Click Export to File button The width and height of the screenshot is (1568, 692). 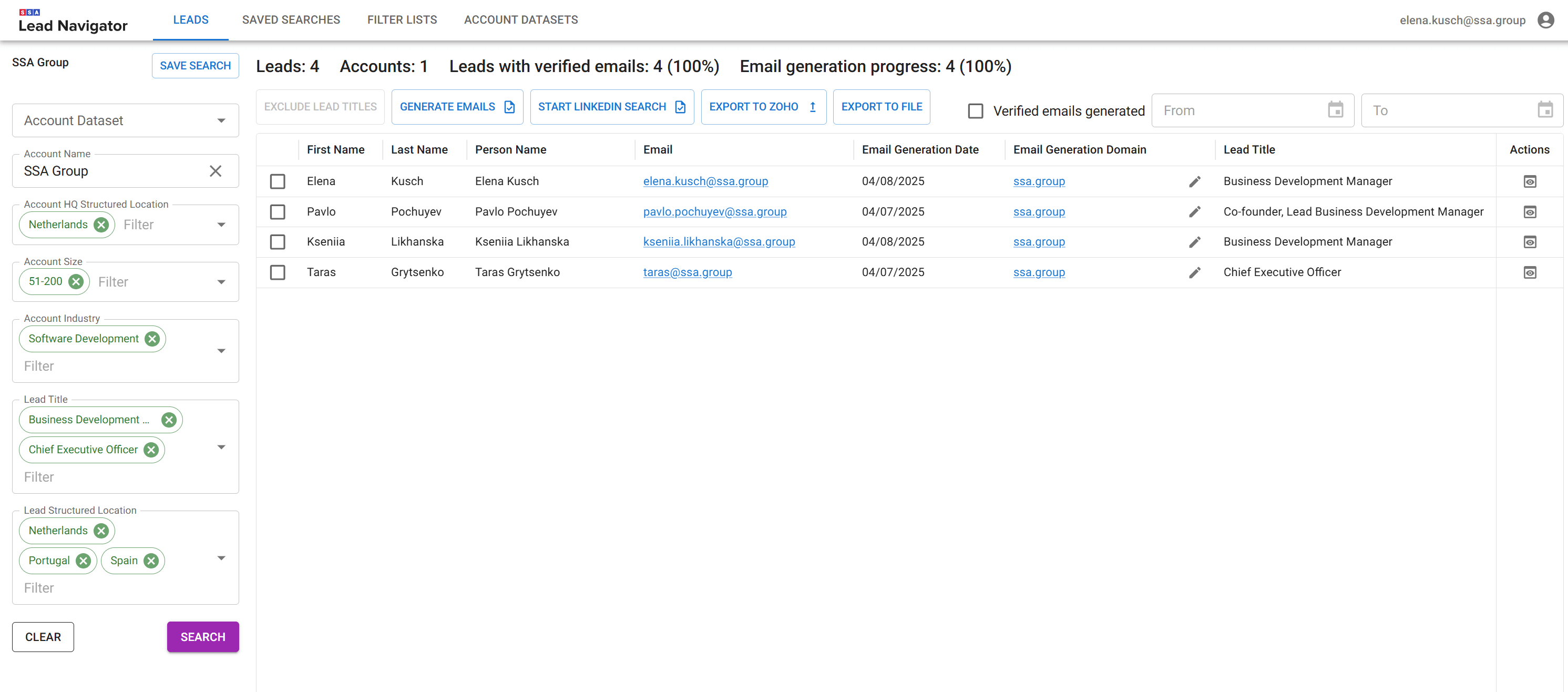coord(882,107)
